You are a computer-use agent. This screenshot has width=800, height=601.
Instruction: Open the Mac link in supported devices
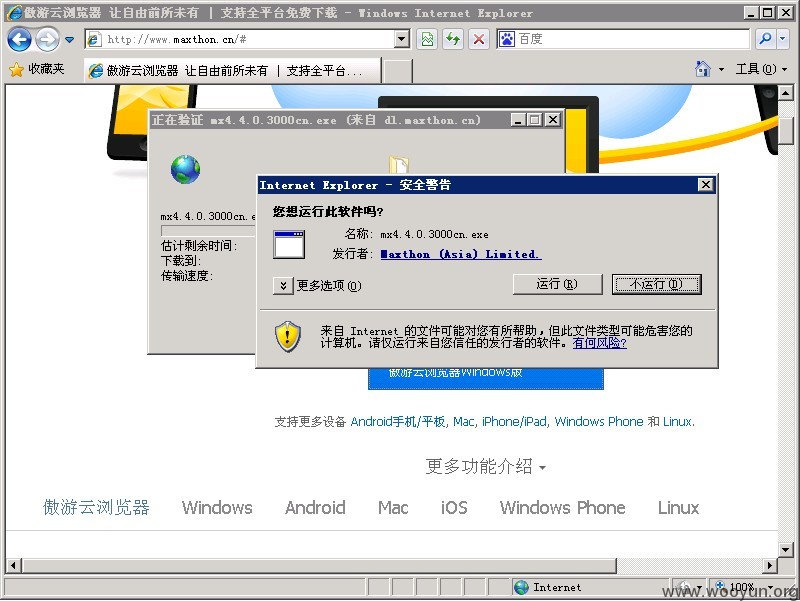point(463,422)
